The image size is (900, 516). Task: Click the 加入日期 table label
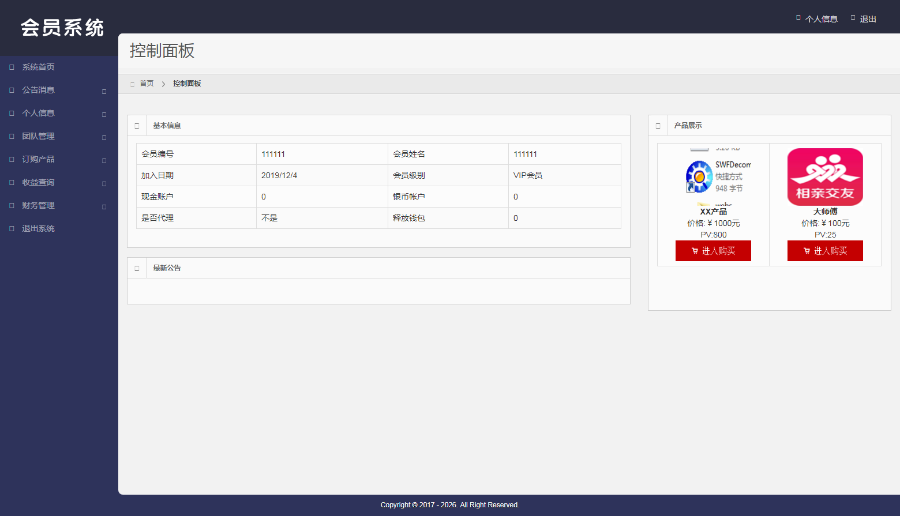pyautogui.click(x=157, y=175)
